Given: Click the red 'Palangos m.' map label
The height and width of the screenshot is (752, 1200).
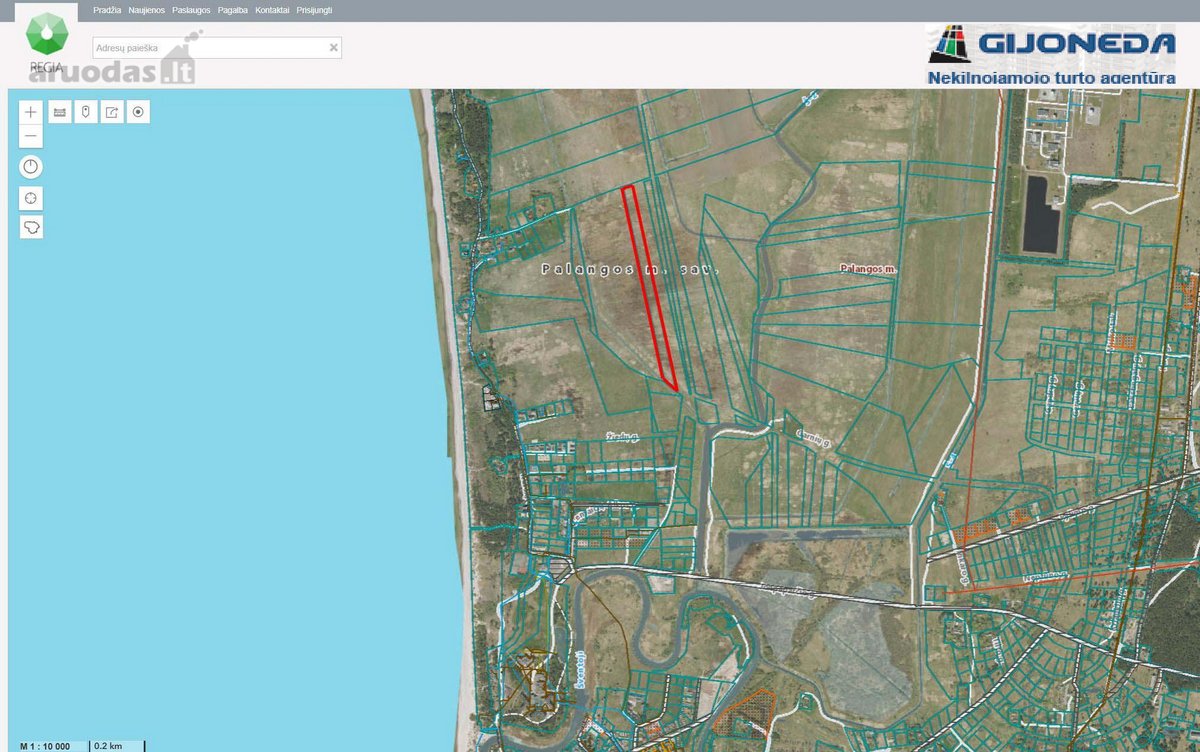Looking at the screenshot, I should click(870, 268).
